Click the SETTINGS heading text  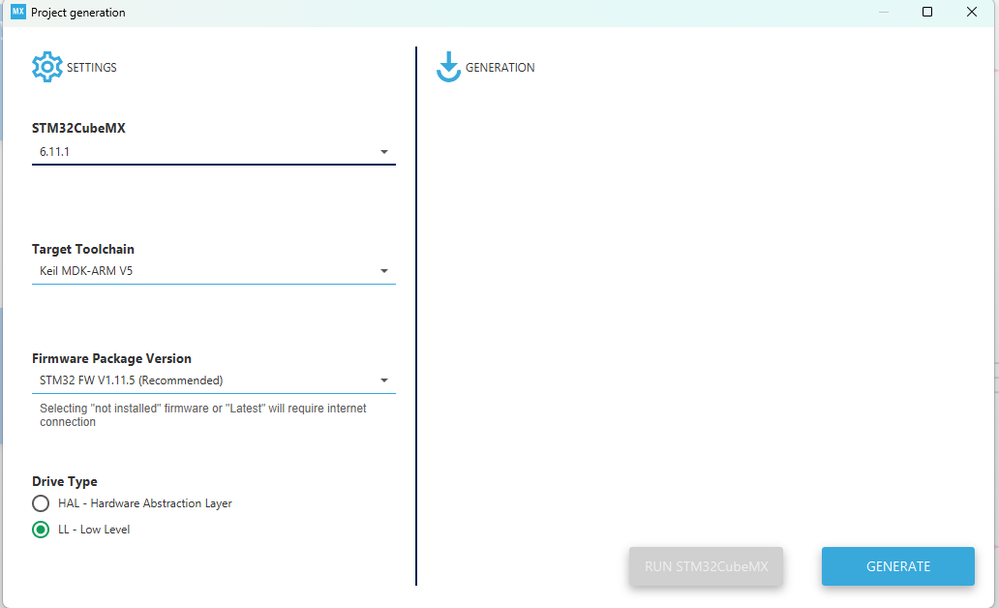(92, 68)
